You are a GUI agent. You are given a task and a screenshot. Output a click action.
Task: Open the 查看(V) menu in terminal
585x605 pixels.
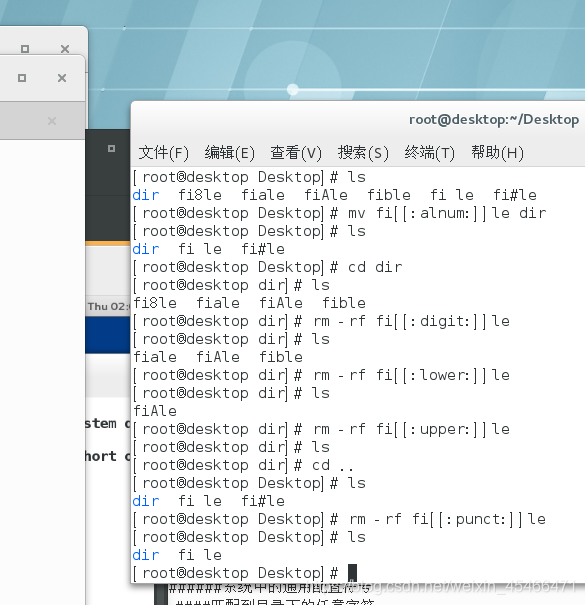coord(296,153)
